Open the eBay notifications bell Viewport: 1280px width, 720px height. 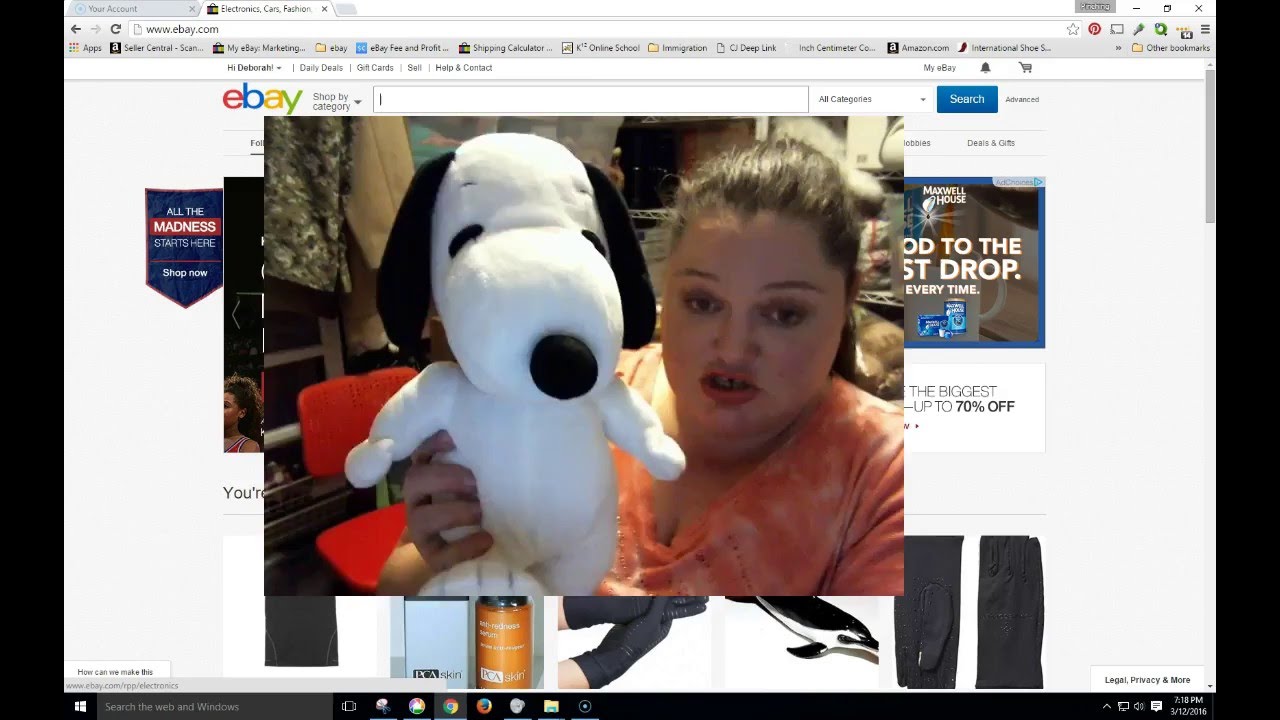point(985,68)
